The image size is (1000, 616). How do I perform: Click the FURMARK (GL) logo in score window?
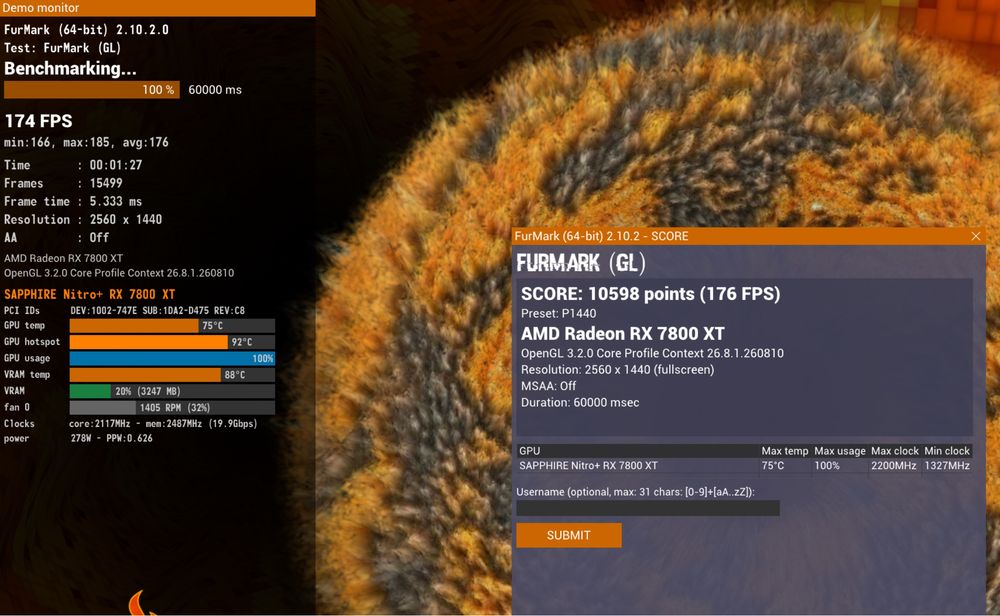pos(580,263)
